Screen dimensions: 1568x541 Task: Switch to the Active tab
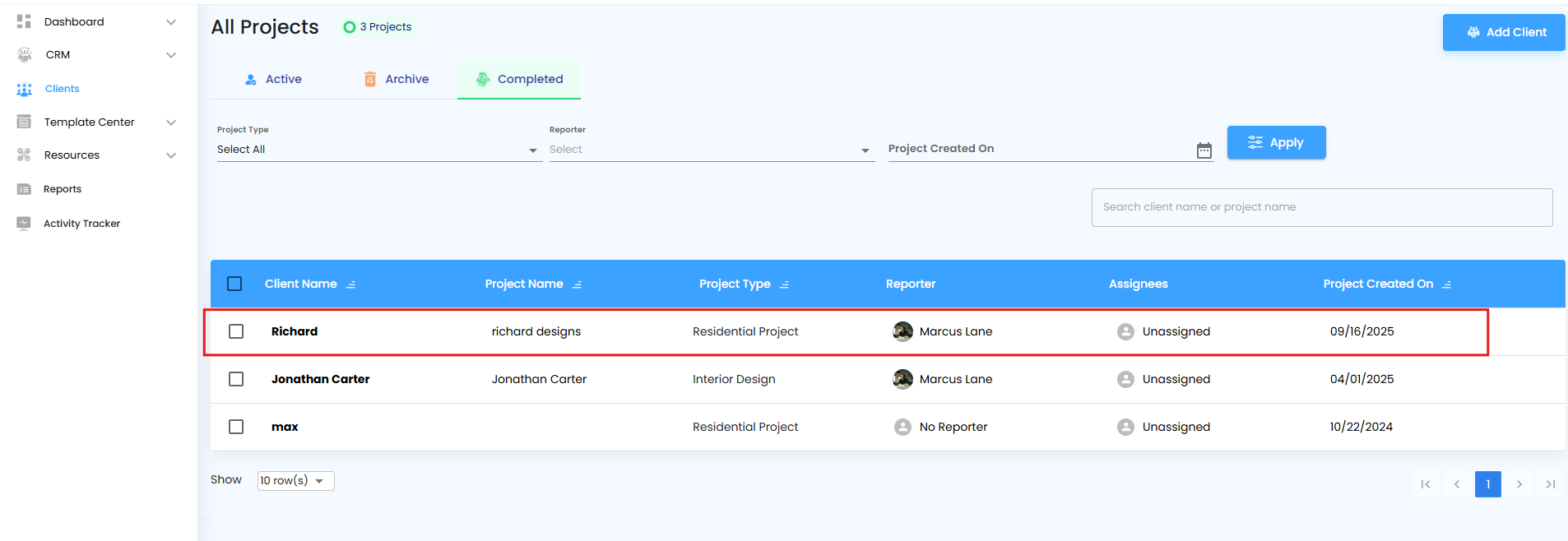pyautogui.click(x=273, y=79)
